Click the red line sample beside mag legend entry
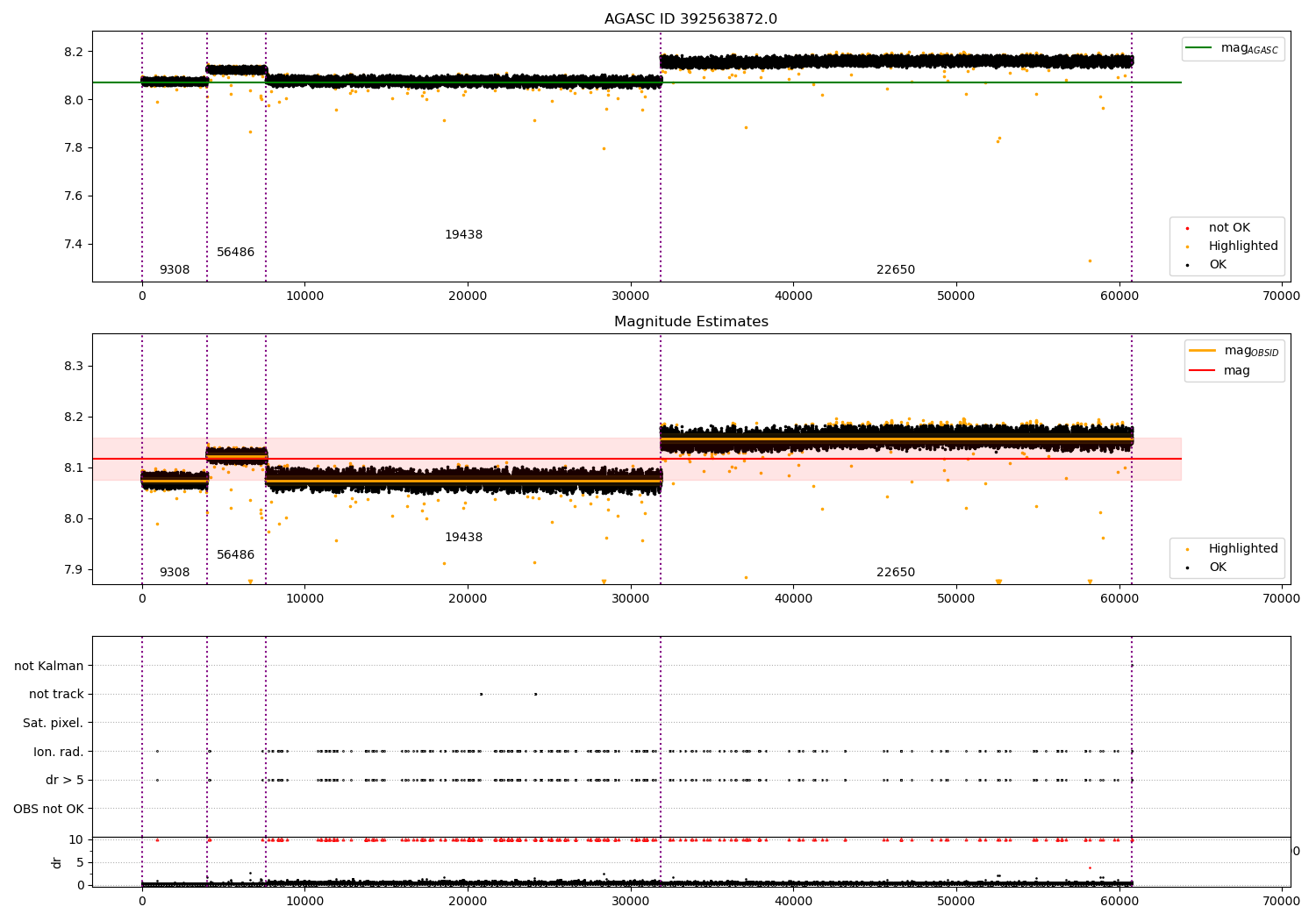The image size is (1316, 921). coord(1202,370)
